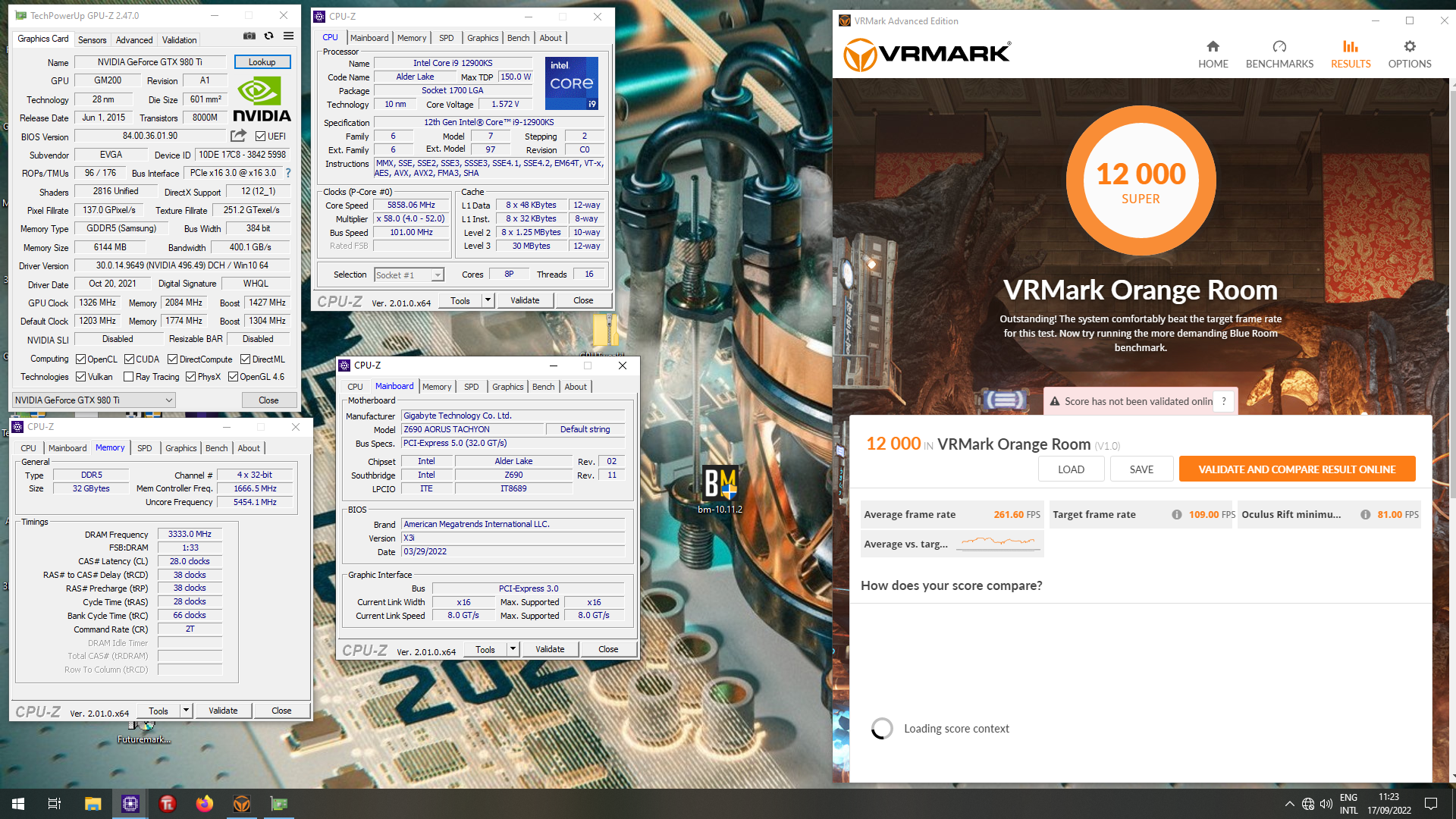Click VRMark taskbar icon
This screenshot has height=819, width=1456.
point(242,804)
